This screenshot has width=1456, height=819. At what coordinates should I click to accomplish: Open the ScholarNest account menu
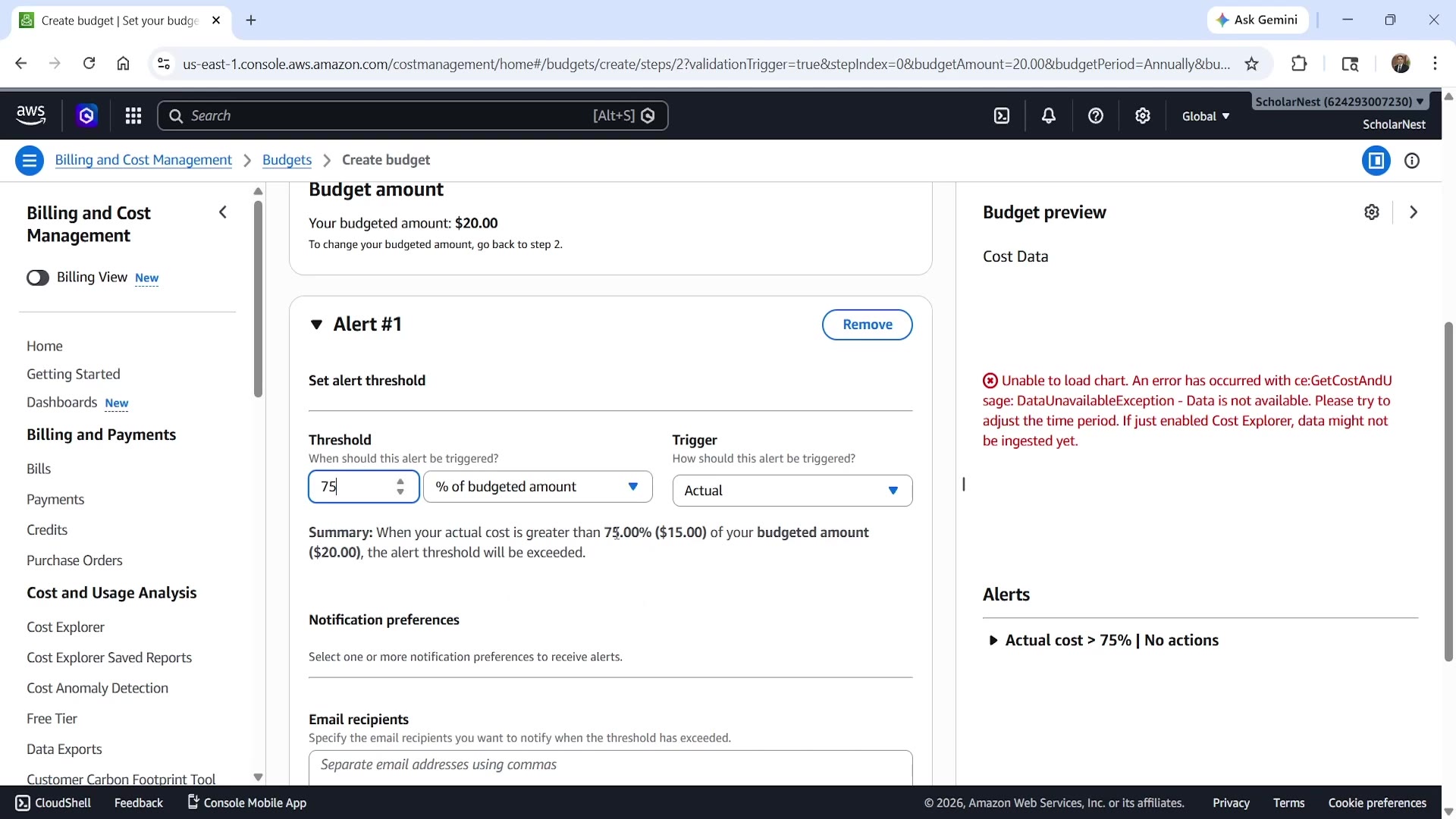(x=1339, y=102)
